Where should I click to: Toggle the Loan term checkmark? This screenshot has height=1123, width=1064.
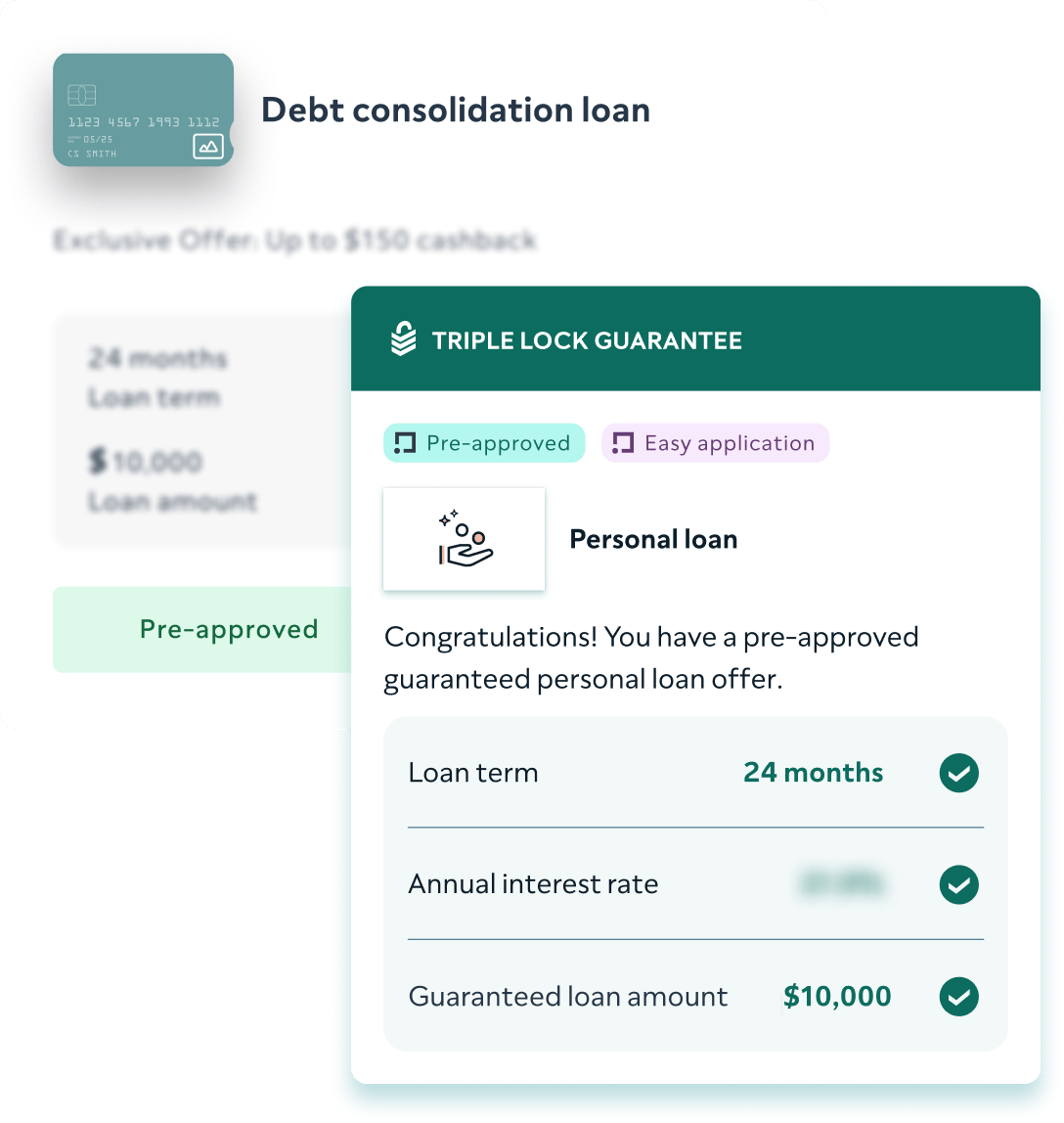[958, 773]
